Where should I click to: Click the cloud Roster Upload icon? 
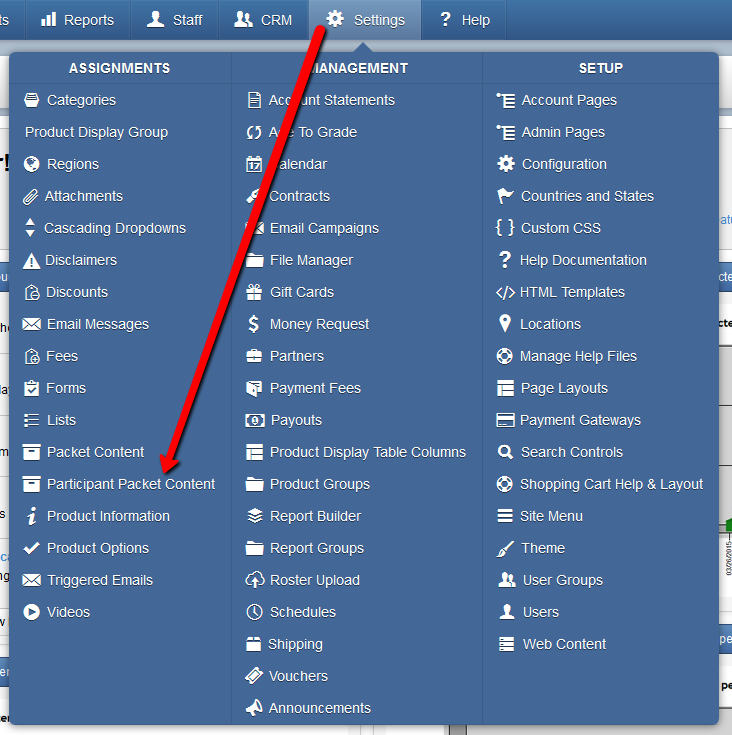click(x=254, y=580)
